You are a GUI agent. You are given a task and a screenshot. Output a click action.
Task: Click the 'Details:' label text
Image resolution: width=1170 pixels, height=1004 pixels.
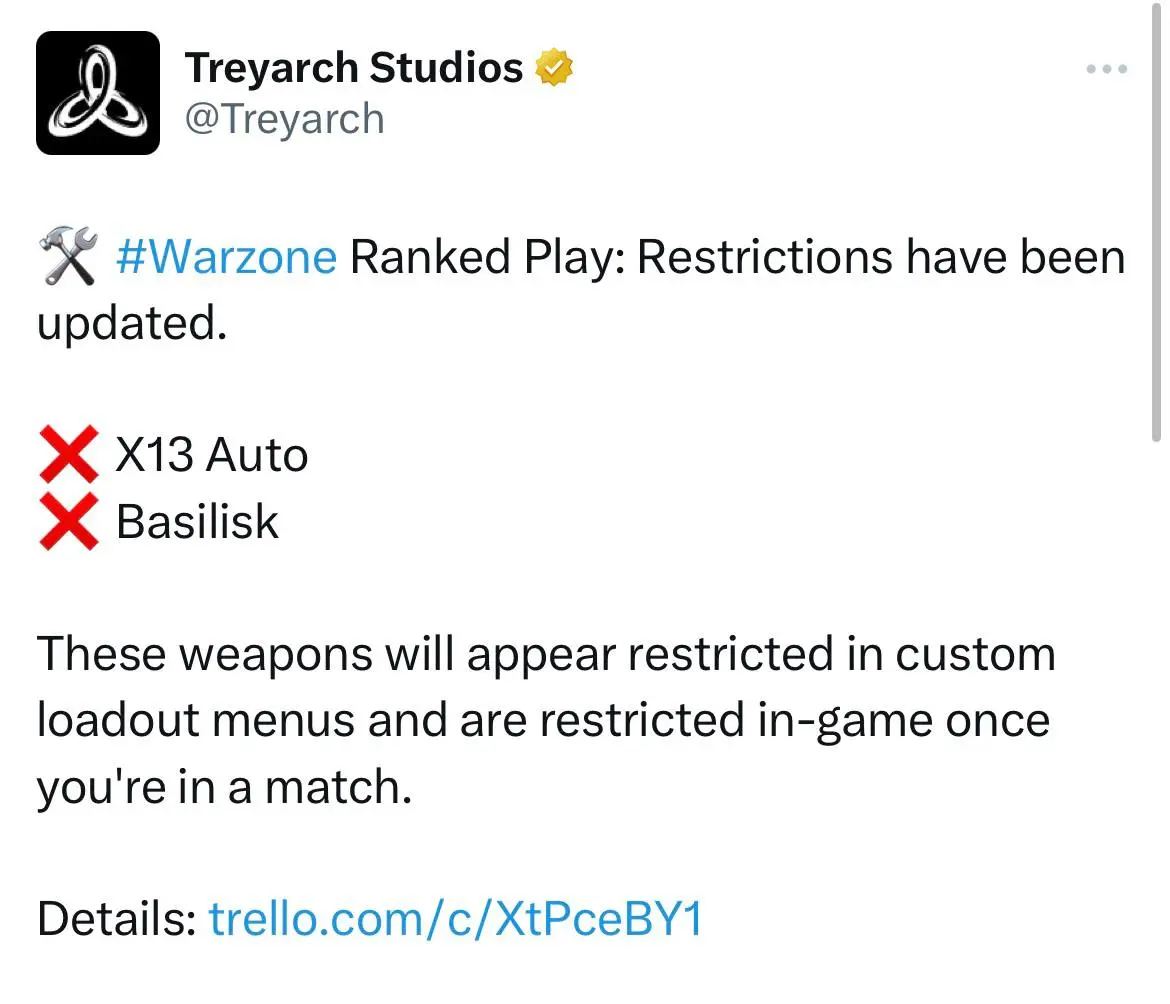click(117, 918)
